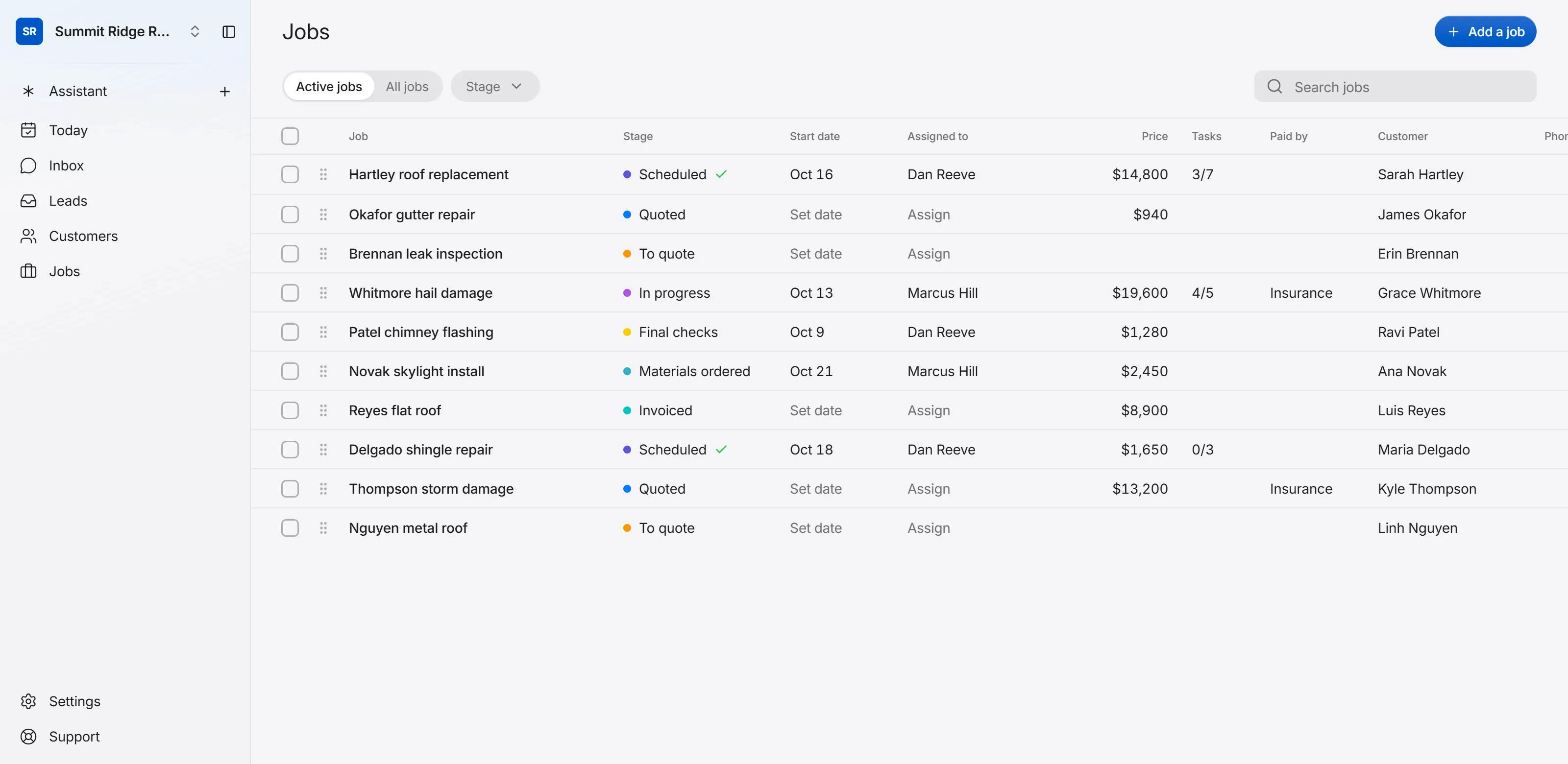1568x764 pixels.
Task: Click the Add a job button
Action: (x=1485, y=32)
